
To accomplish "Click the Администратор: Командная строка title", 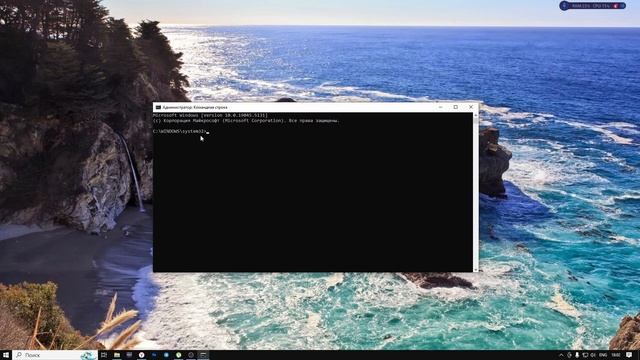I will 195,107.
